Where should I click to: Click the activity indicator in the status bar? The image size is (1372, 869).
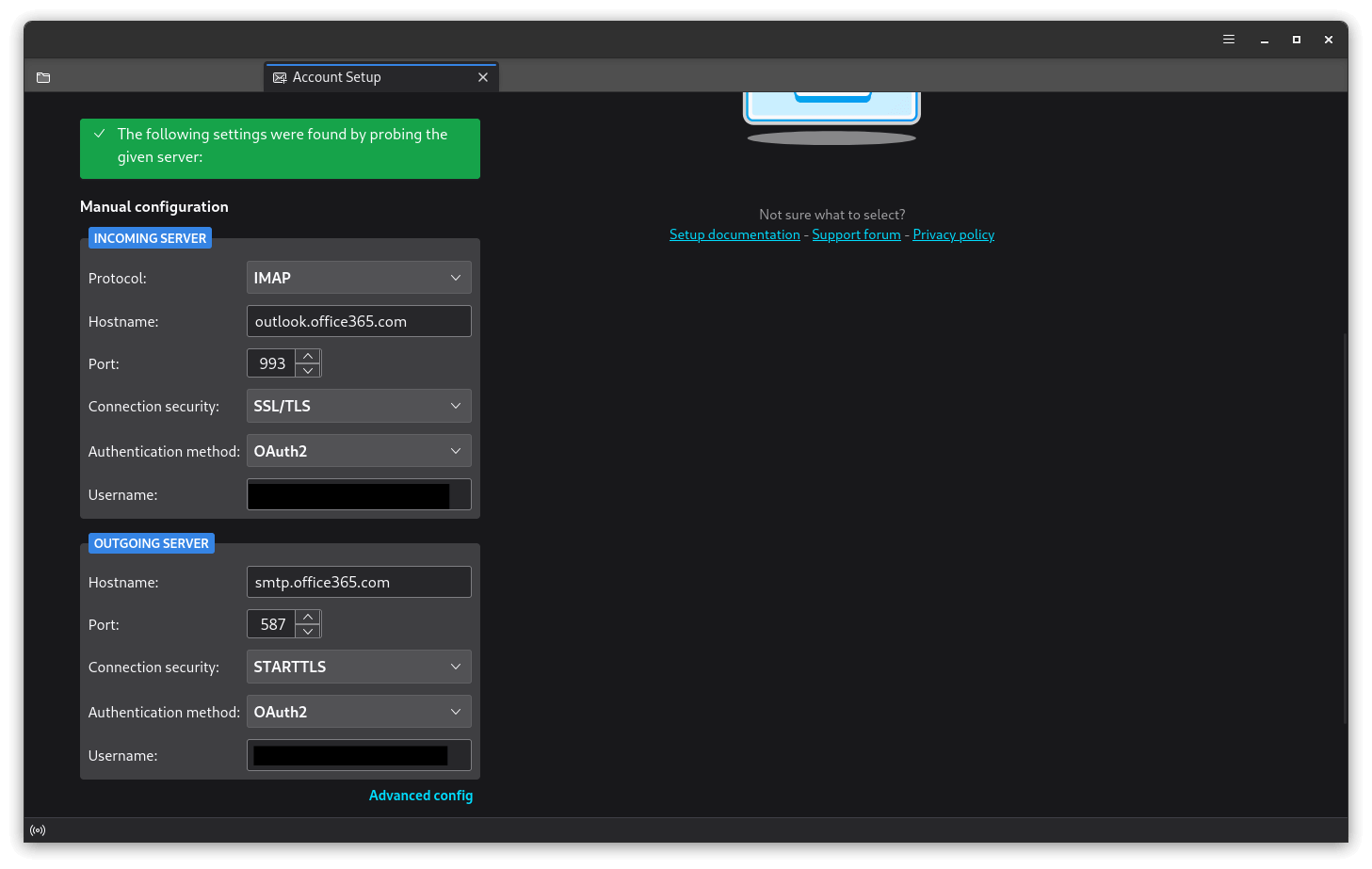point(38,829)
